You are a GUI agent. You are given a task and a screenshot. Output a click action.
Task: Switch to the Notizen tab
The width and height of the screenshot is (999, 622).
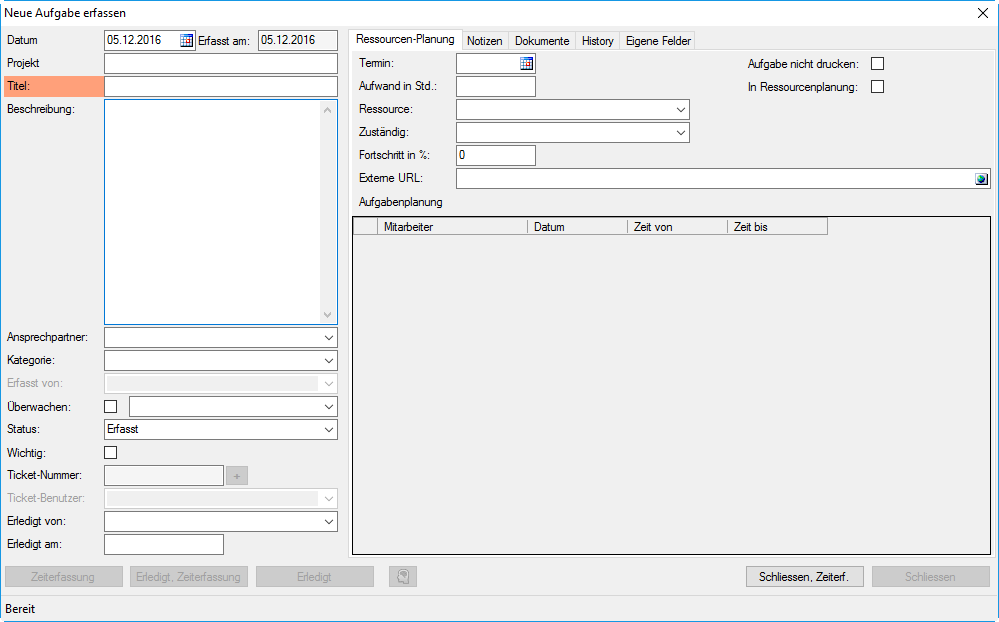pyautogui.click(x=485, y=41)
